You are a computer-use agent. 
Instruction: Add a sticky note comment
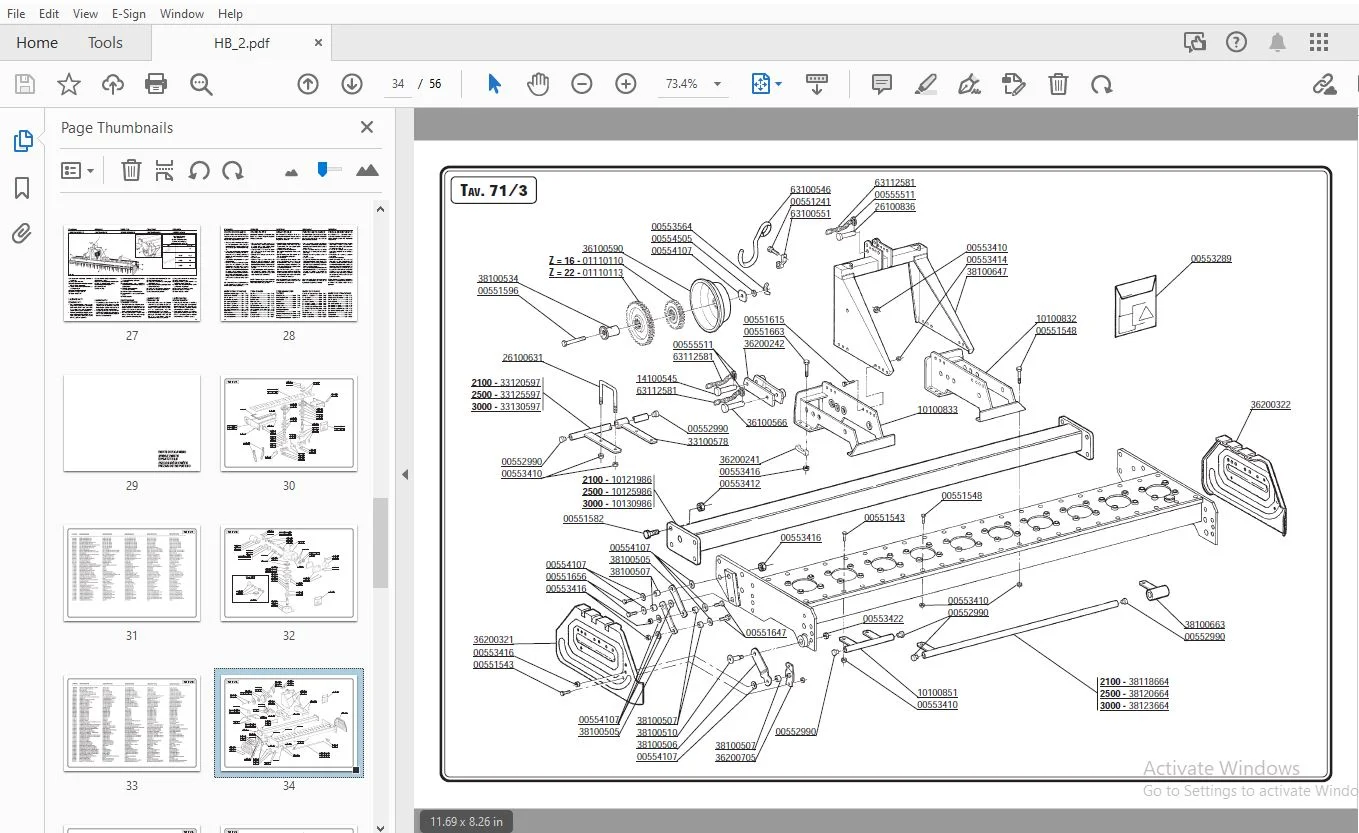coord(882,84)
